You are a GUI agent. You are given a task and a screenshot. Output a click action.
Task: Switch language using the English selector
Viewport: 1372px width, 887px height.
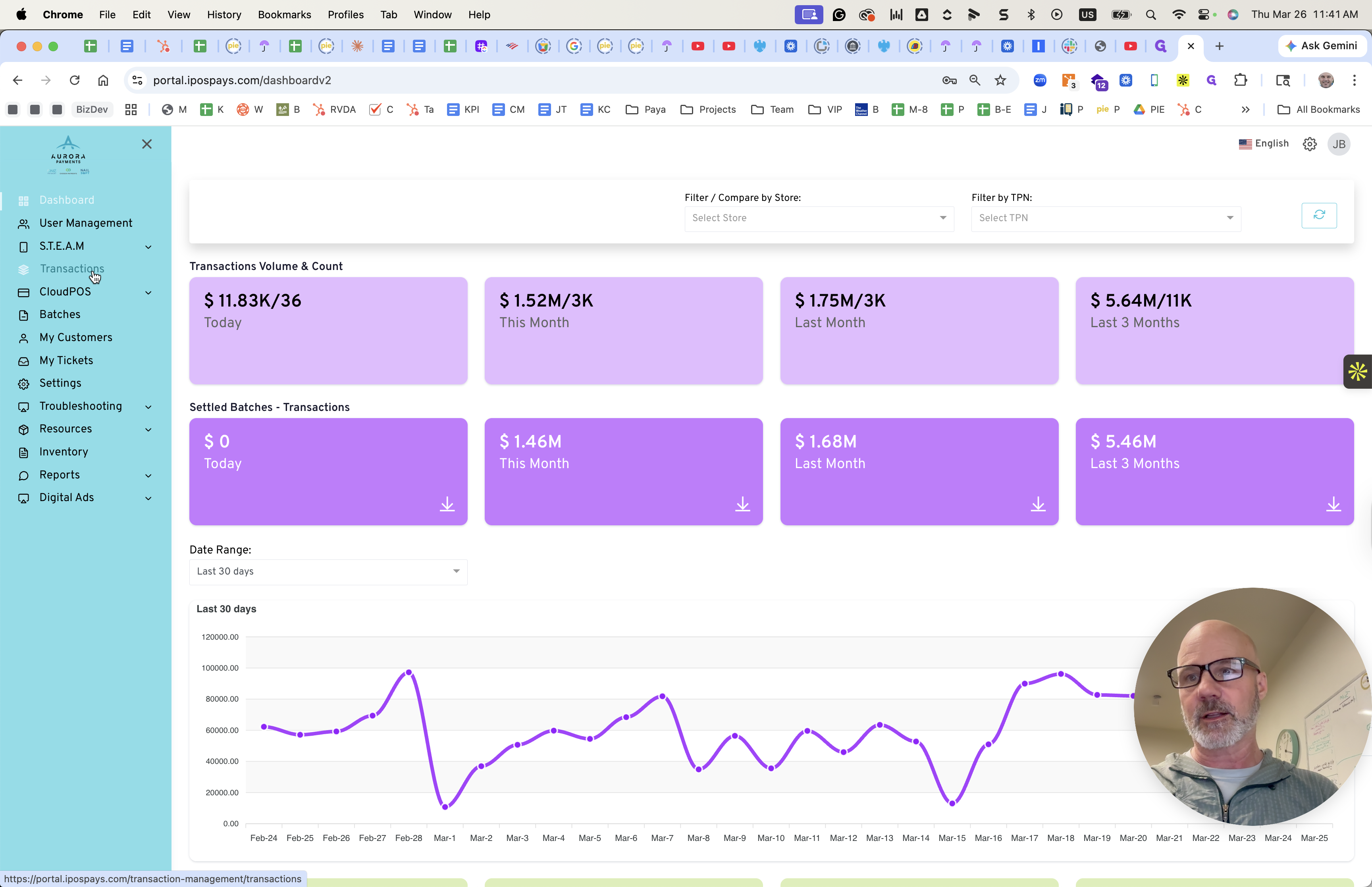pyautogui.click(x=1264, y=143)
